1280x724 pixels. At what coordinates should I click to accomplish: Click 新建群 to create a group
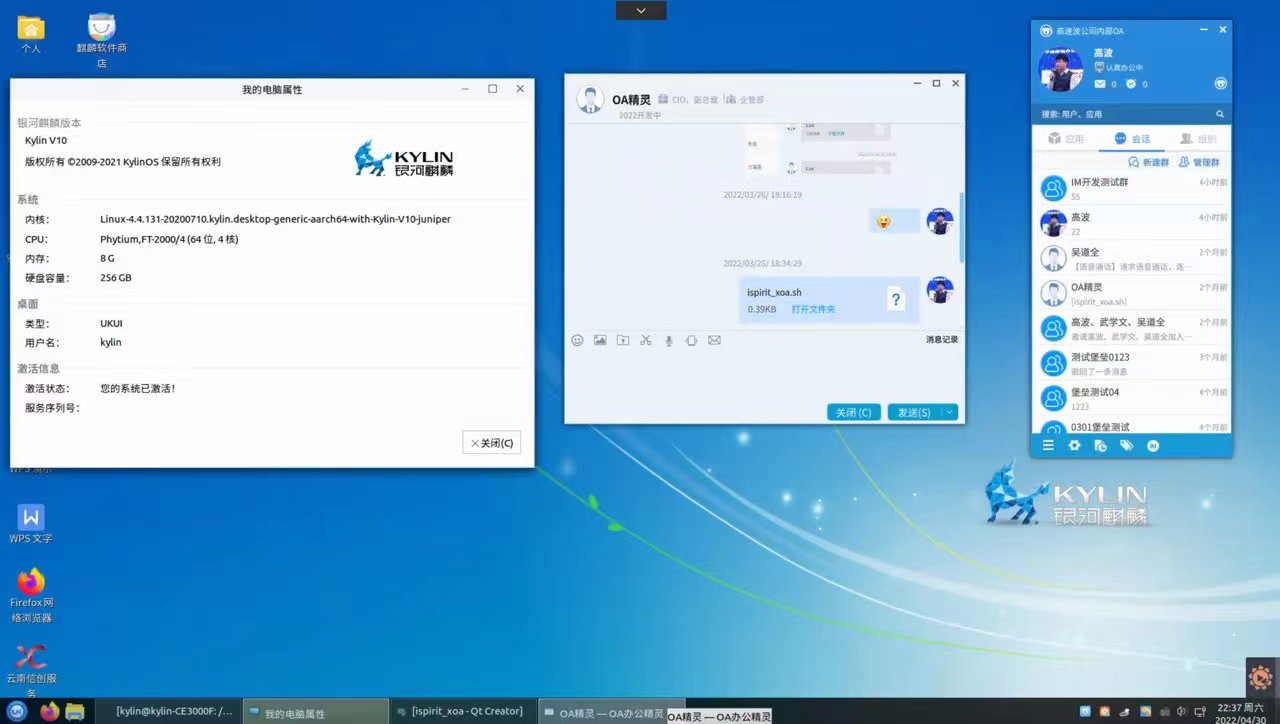point(1148,162)
